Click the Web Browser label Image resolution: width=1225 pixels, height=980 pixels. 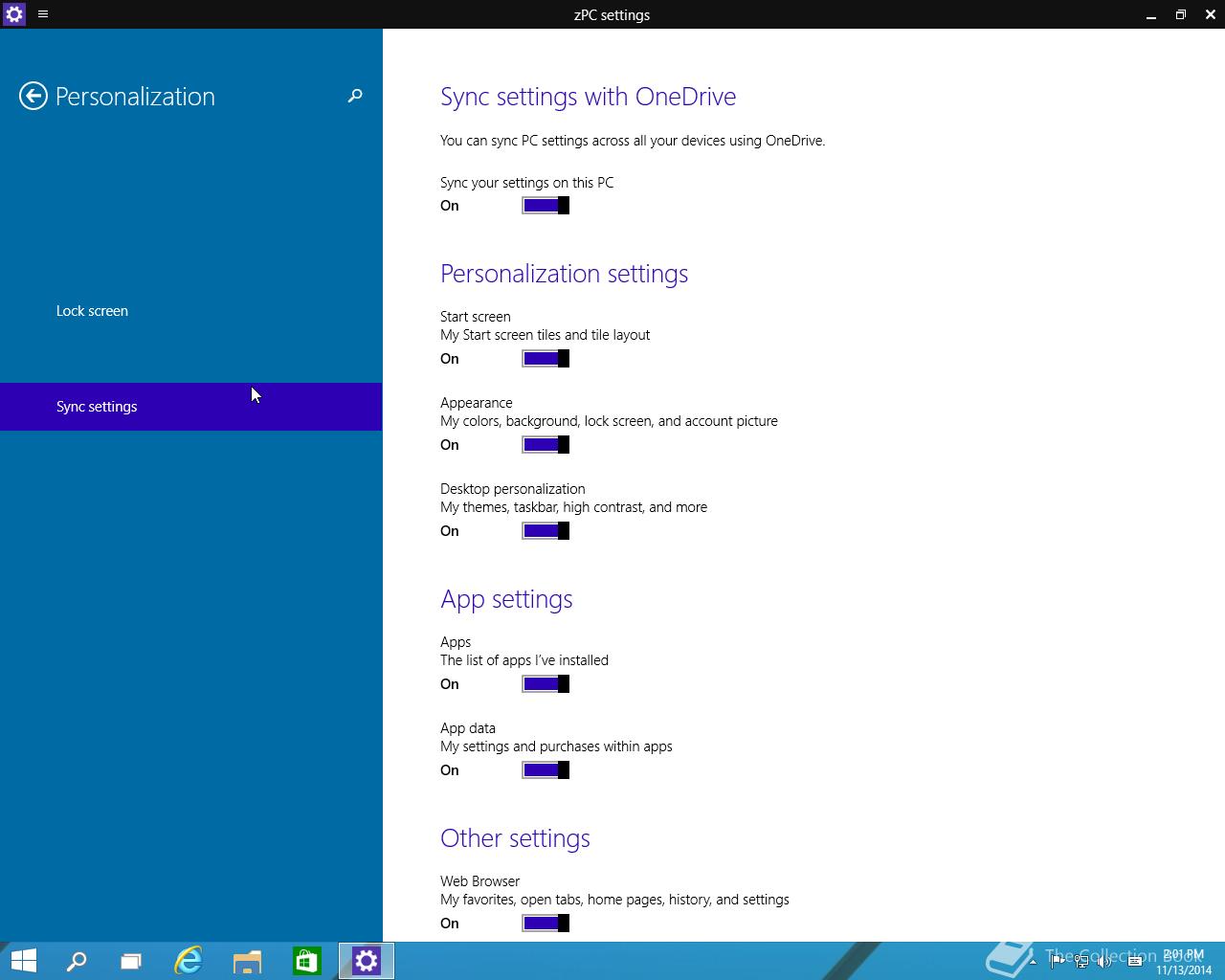pos(479,881)
